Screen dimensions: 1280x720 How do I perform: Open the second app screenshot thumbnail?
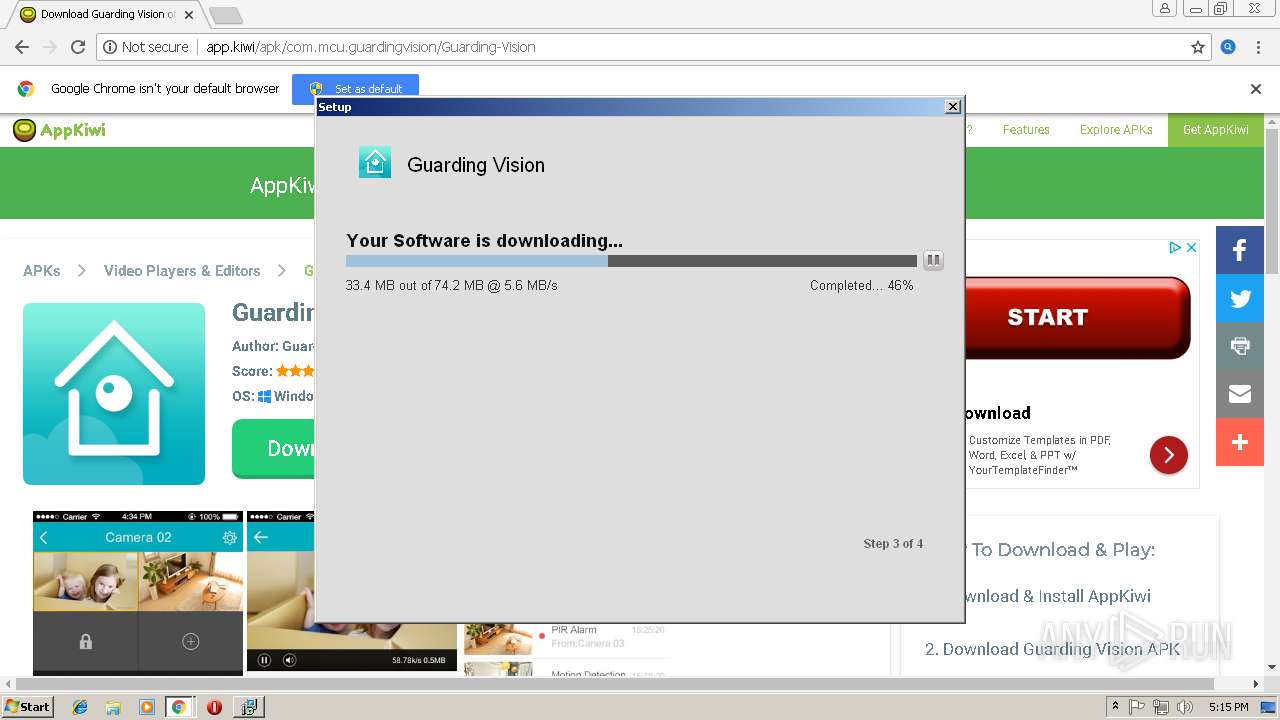pyautogui.click(x=352, y=592)
